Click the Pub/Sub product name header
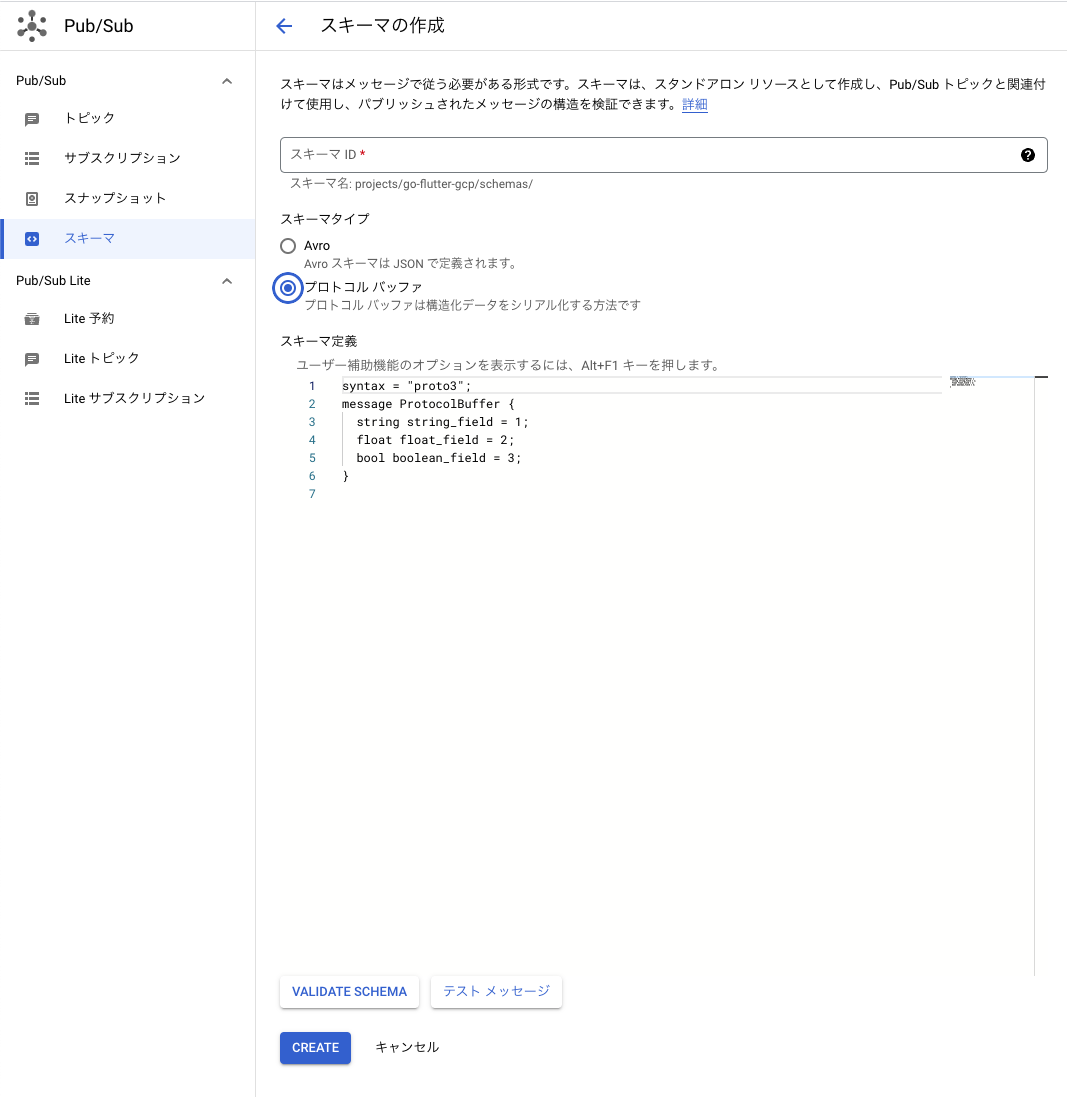Image resolution: width=1067 pixels, height=1097 pixels. tap(99, 26)
